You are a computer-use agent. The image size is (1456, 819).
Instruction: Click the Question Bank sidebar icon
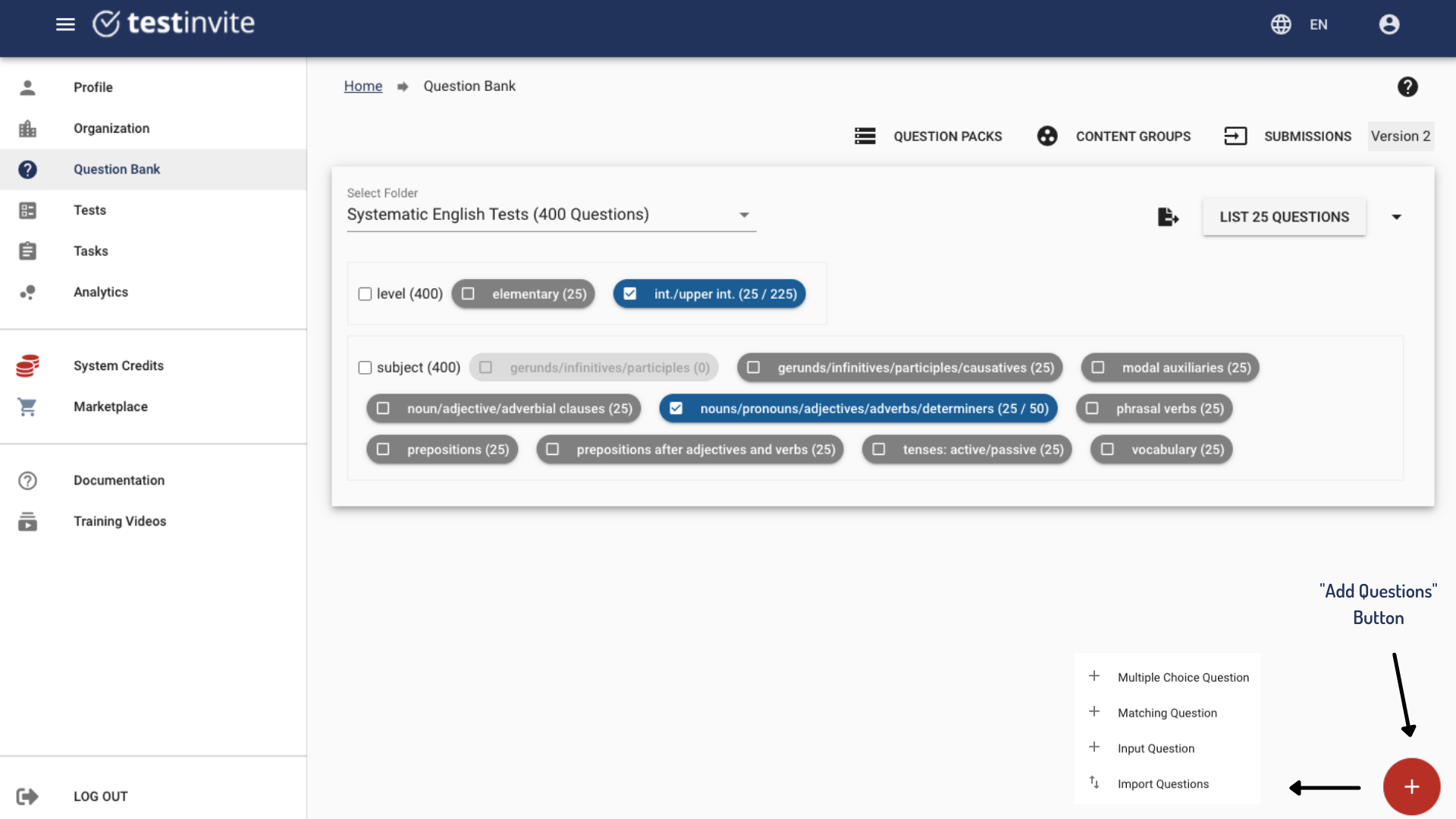(28, 168)
